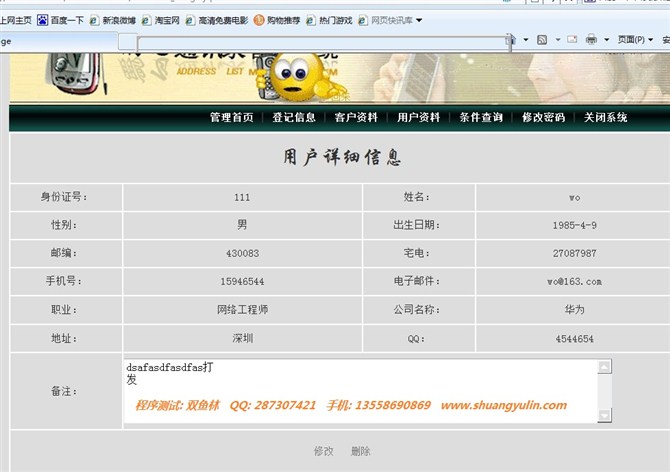This screenshot has height=472, width=670.
Task: Click the email value wo@163.com
Action: (574, 281)
